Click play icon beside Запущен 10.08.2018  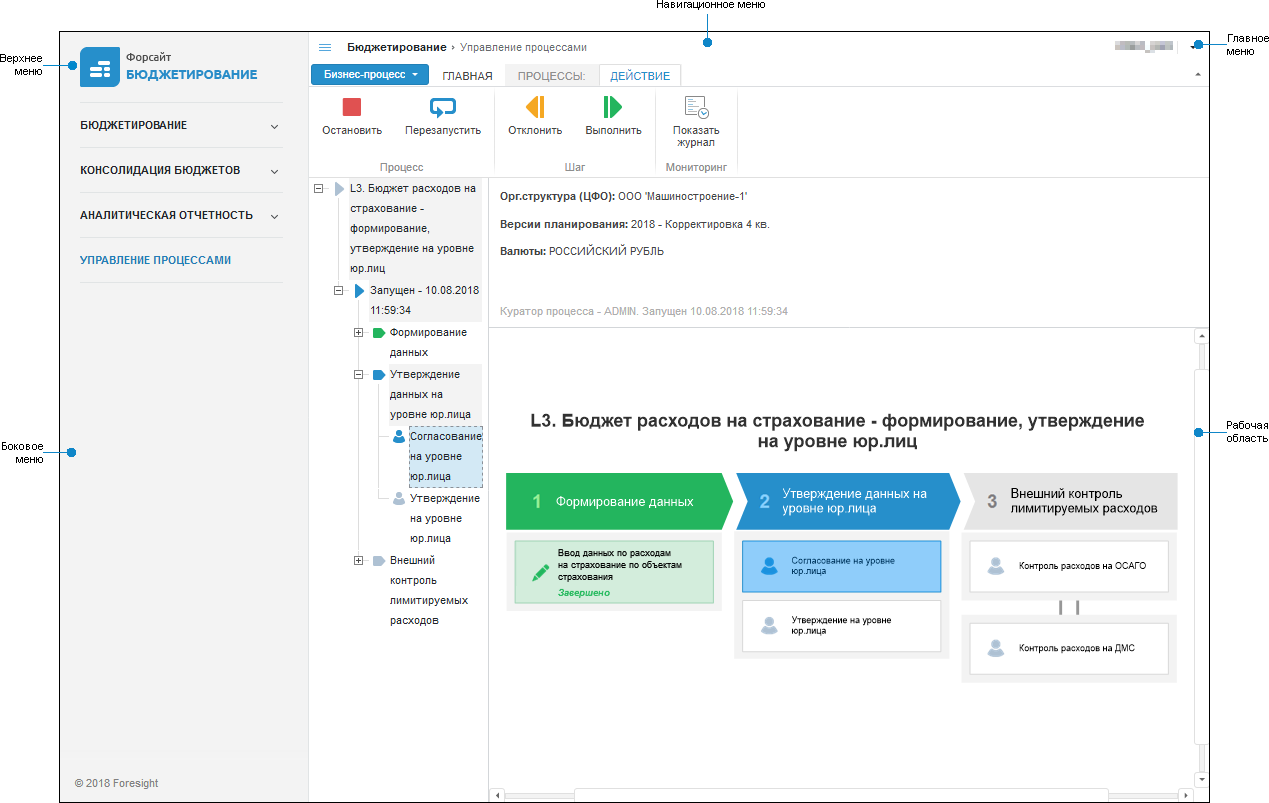[x=360, y=290]
